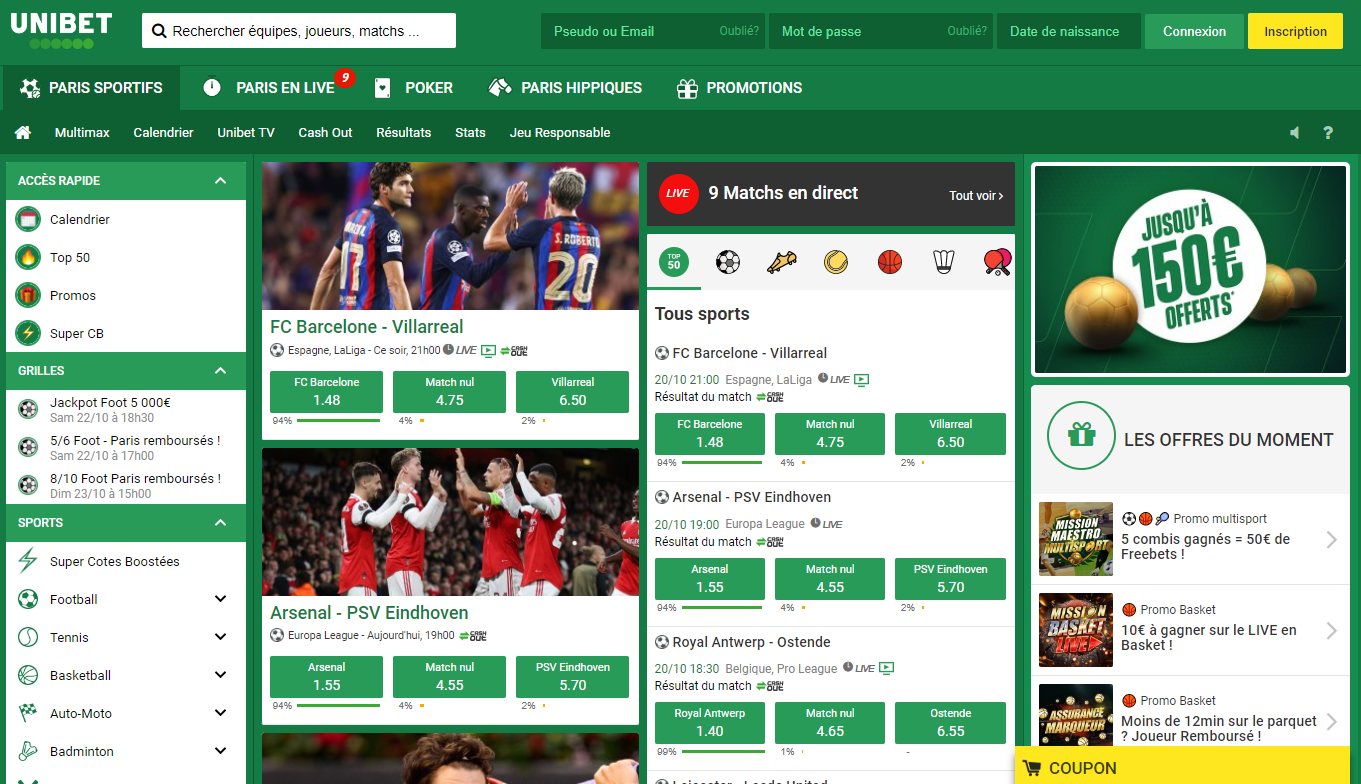Image resolution: width=1361 pixels, height=784 pixels.
Task: Expand the Basketball sport chevron
Action: 221,675
